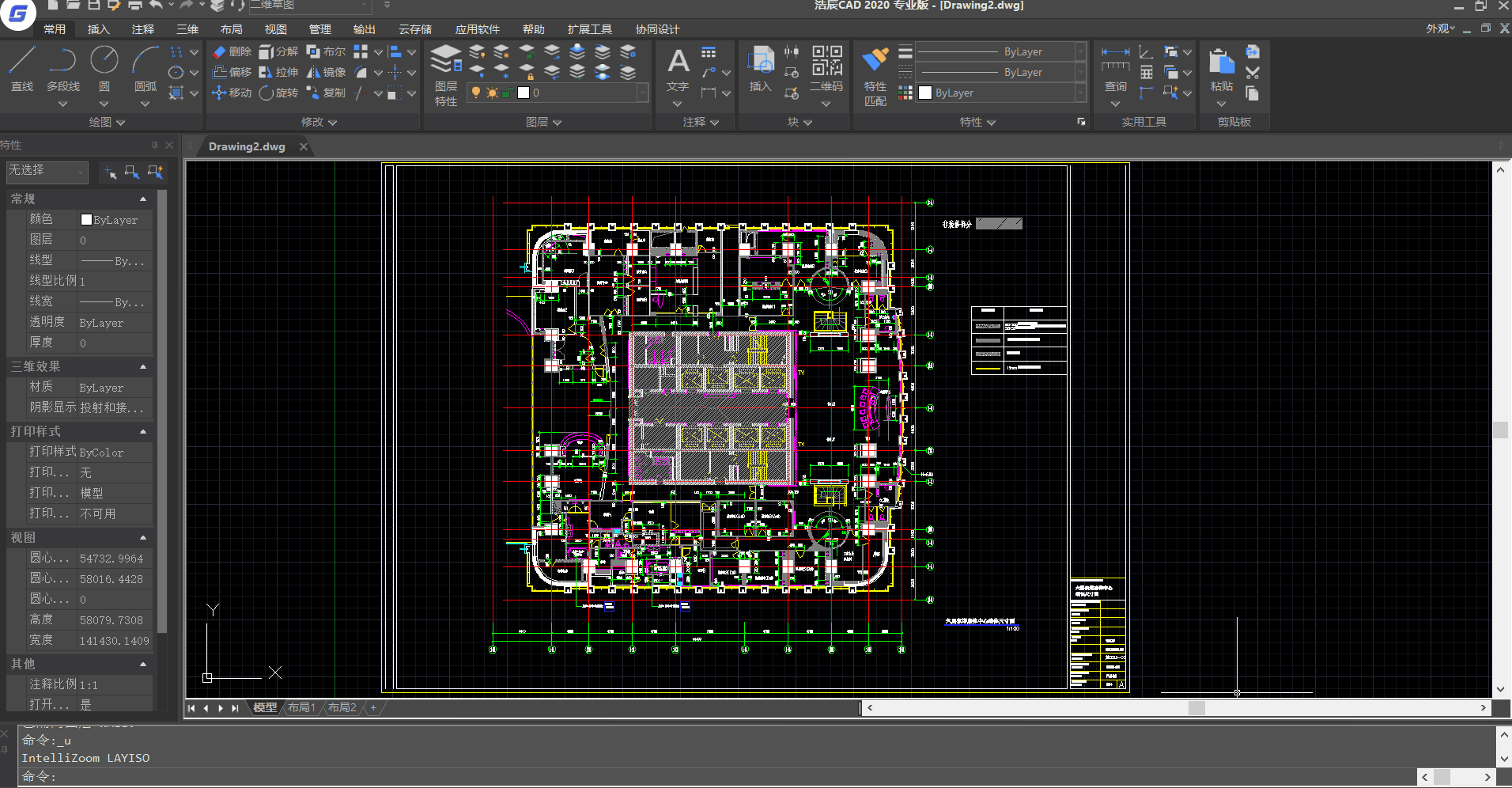This screenshot has height=788, width=1512.
Task: Toggle the layer on/off lightbulb icon
Action: [x=476, y=93]
